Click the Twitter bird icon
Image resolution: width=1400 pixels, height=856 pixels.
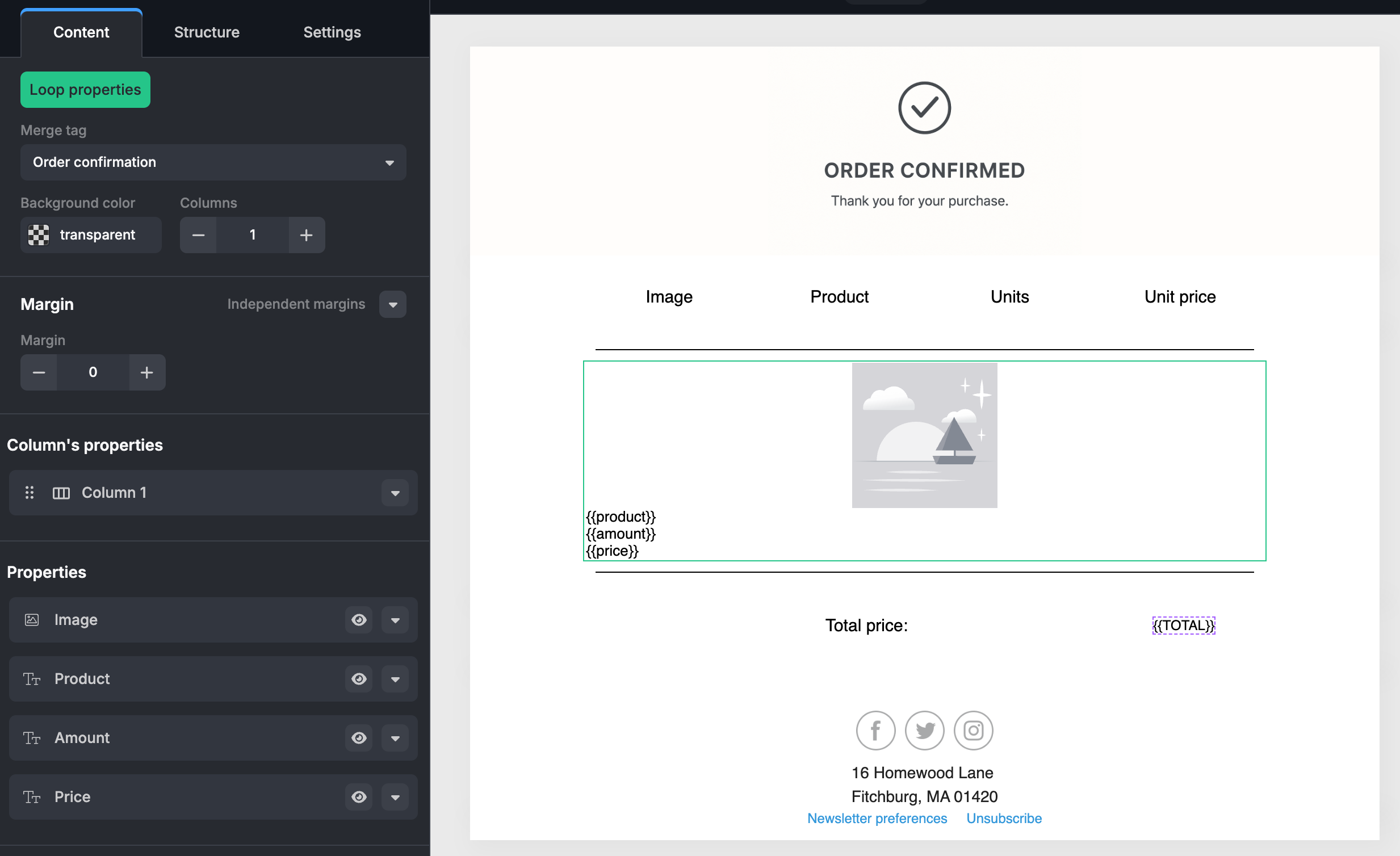pyautogui.click(x=924, y=731)
